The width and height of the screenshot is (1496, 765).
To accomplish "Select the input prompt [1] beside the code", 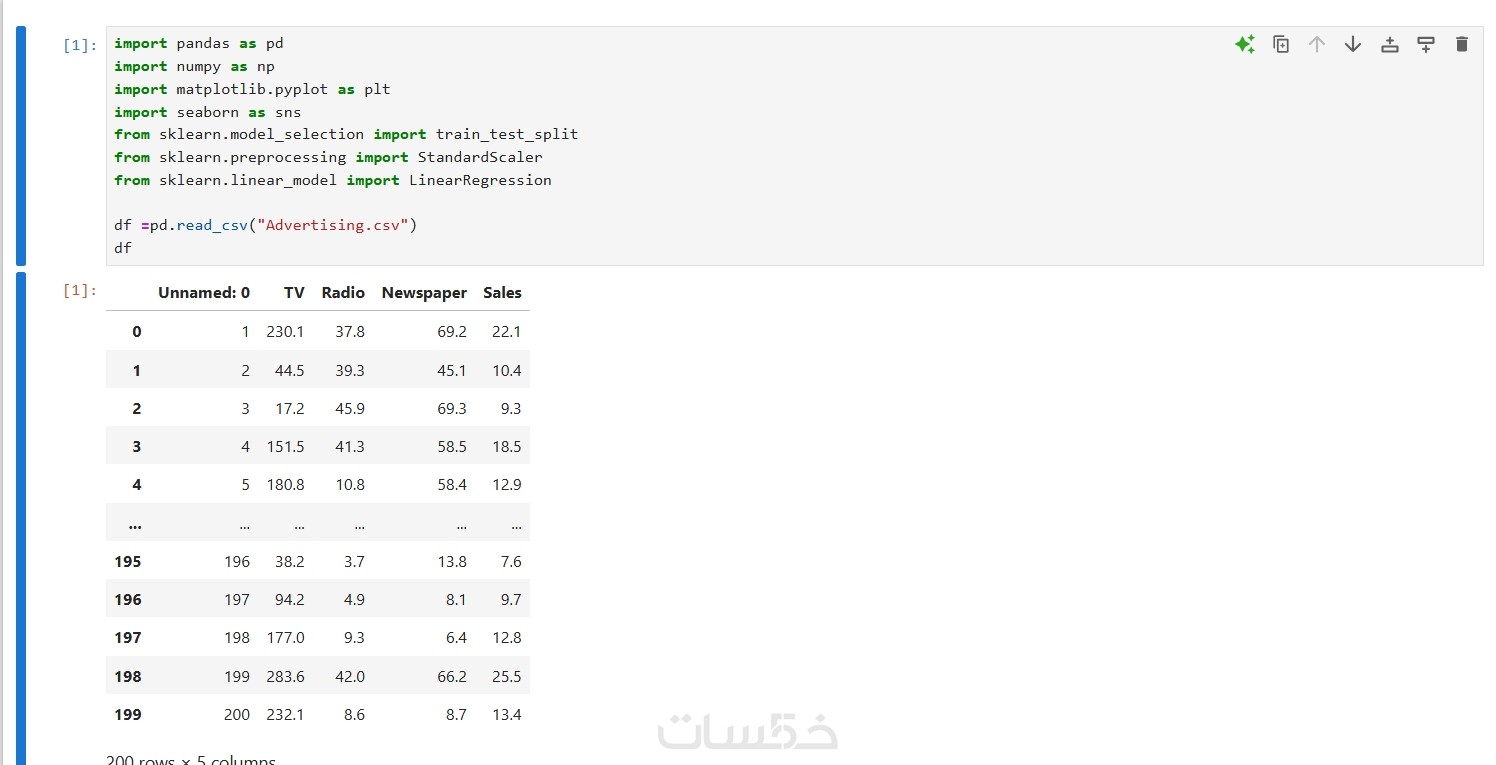I will click(x=80, y=45).
